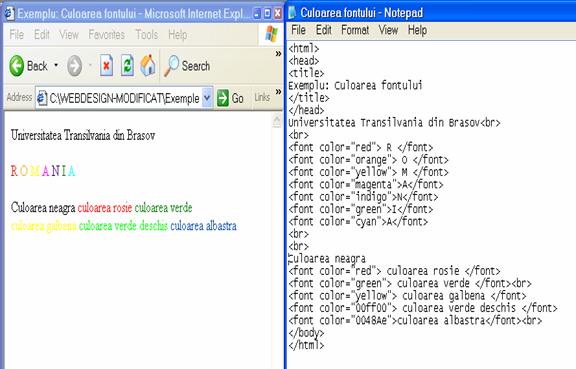The width and height of the screenshot is (576, 369).
Task: Refresh the page with the green arrows icon
Action: (127, 65)
